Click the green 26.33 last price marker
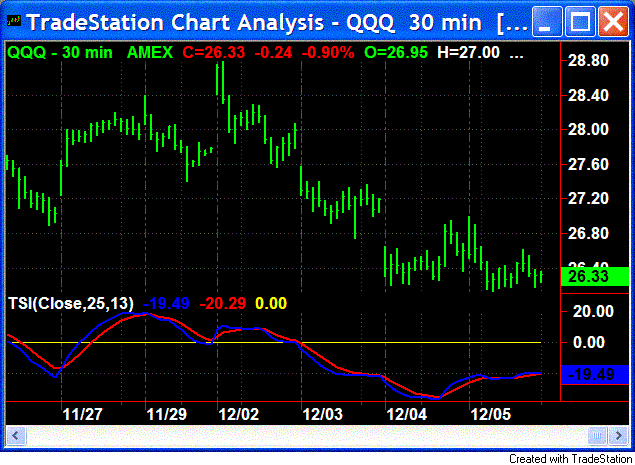Image resolution: width=635 pixels, height=465 pixels. tap(595, 277)
